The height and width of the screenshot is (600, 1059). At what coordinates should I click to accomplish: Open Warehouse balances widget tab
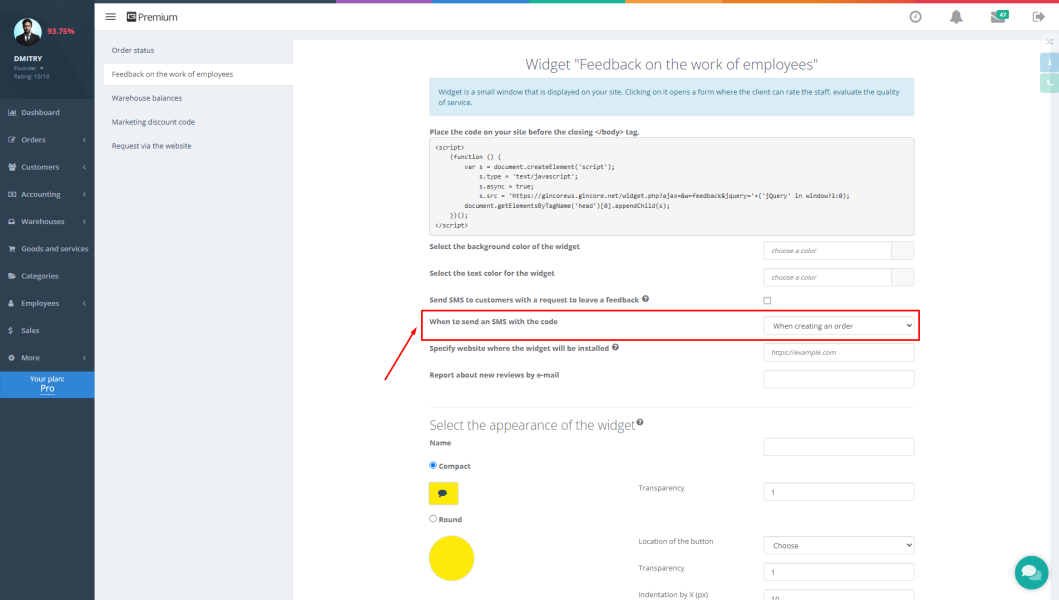[x=146, y=98]
